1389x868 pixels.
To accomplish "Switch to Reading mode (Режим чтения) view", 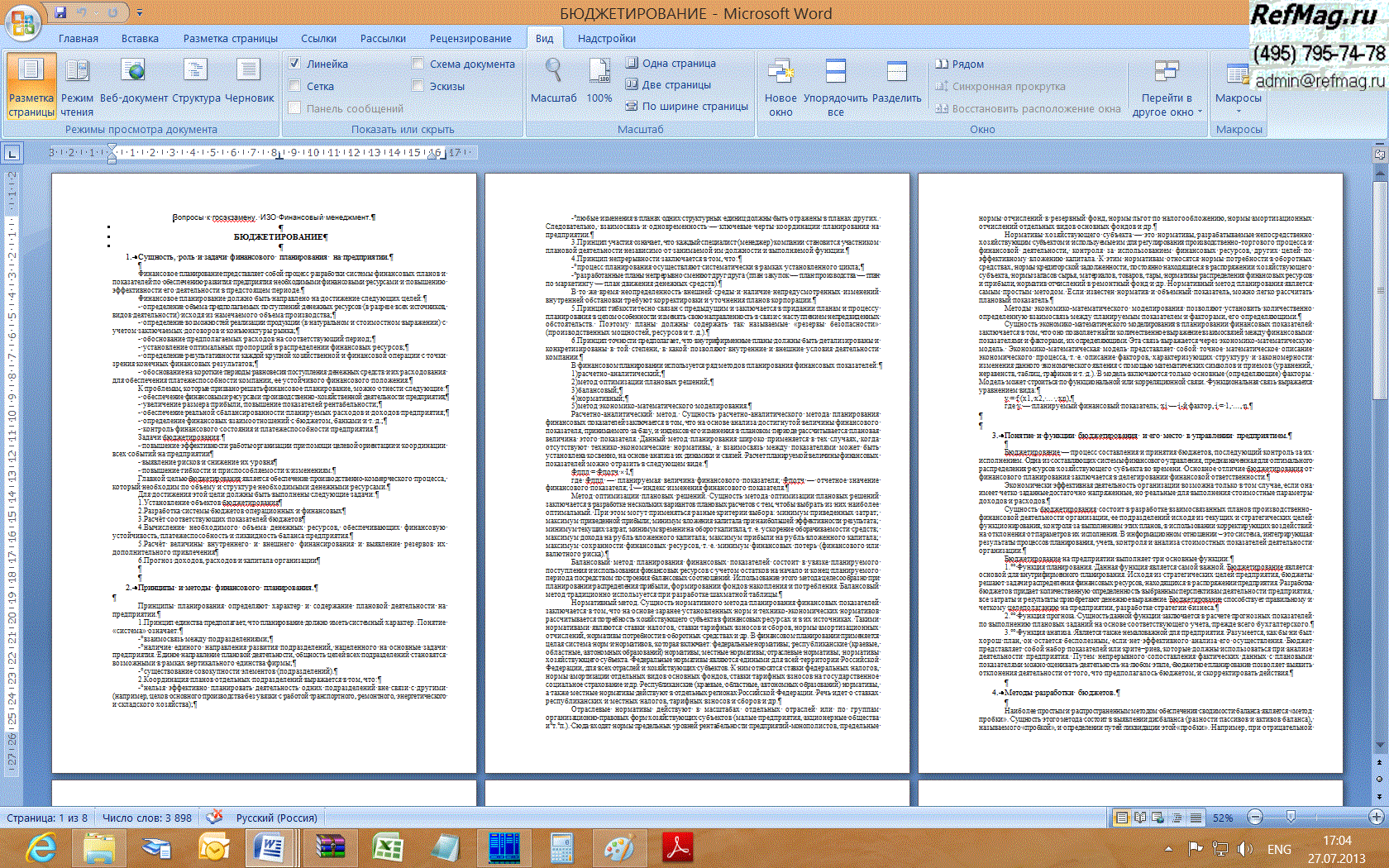I will (77, 88).
